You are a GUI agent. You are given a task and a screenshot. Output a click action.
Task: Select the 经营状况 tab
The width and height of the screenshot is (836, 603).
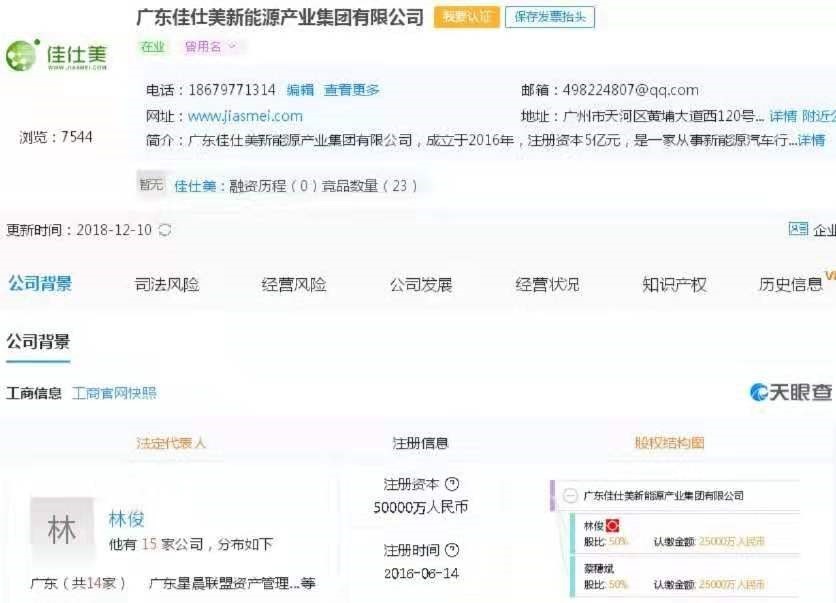(548, 285)
